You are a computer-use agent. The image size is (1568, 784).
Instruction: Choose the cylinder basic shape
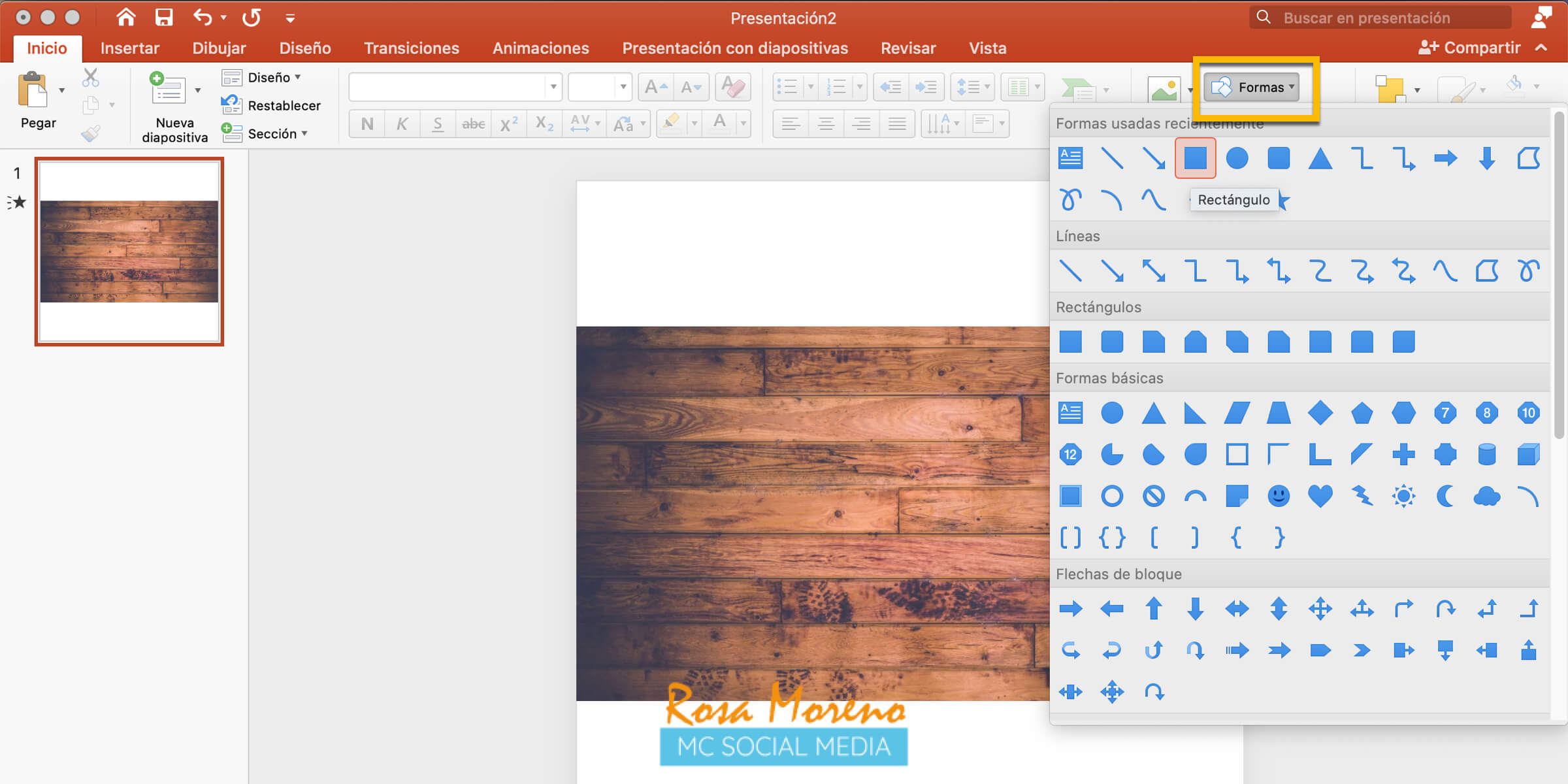(x=1486, y=455)
